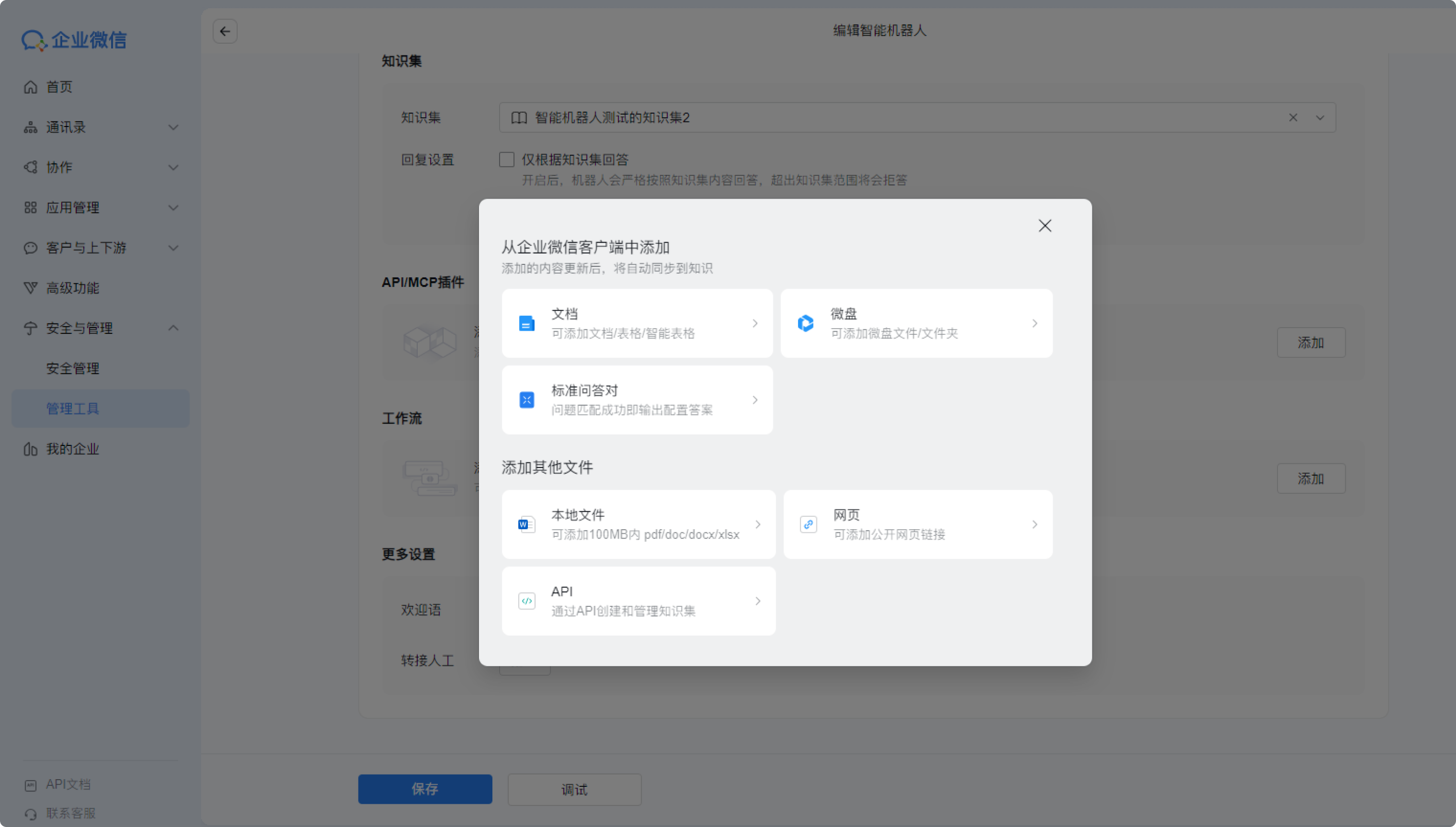Click the blue 保存 button

tap(425, 789)
